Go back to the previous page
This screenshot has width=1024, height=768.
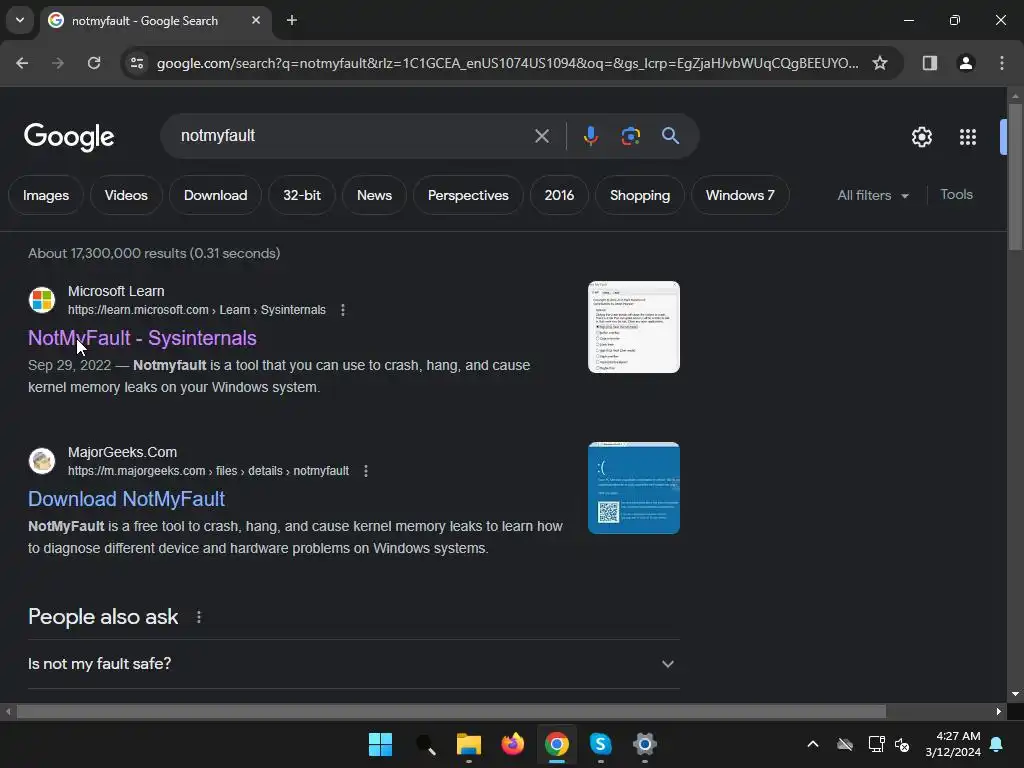pyautogui.click(x=22, y=63)
